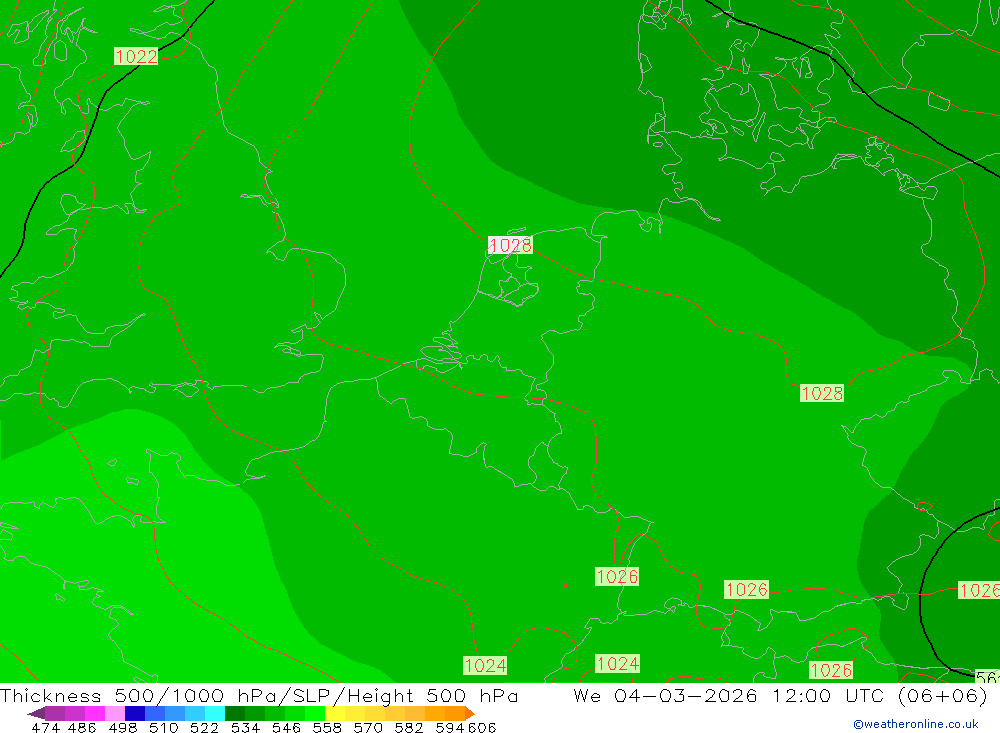1000x733 pixels.
Task: Click the legend value 522
Action: point(204,727)
